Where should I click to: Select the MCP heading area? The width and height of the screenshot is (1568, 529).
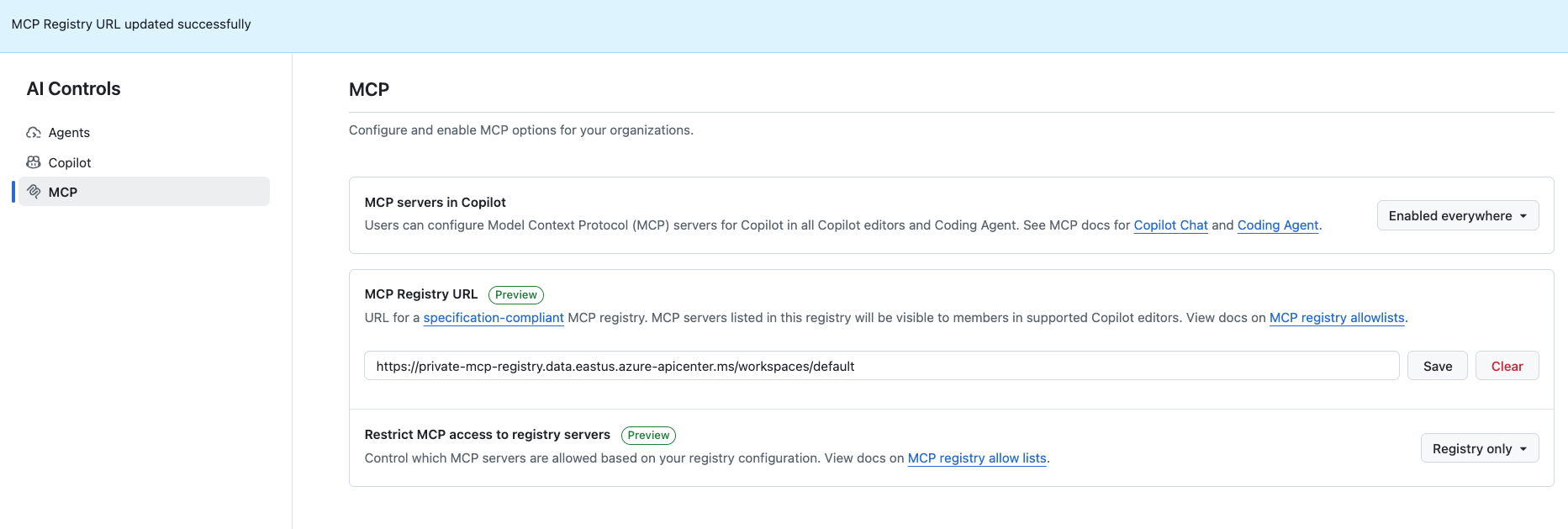368,89
